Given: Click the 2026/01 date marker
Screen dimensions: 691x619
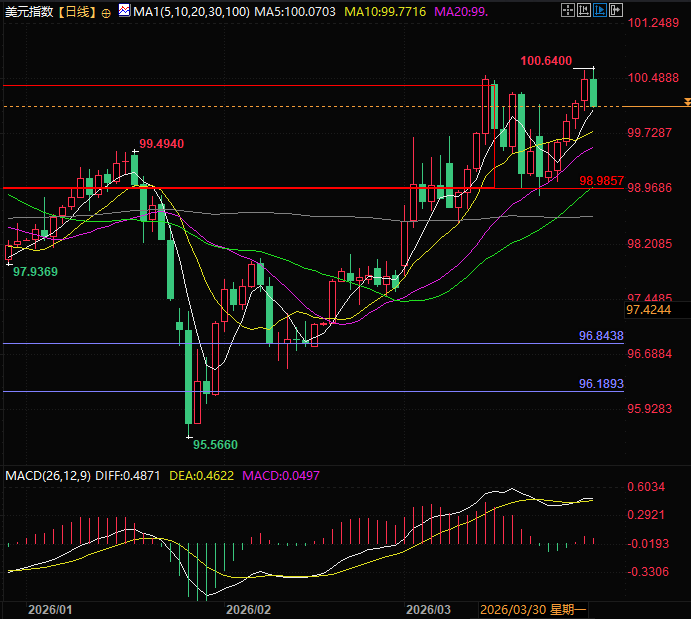Looking at the screenshot, I should point(50,610).
